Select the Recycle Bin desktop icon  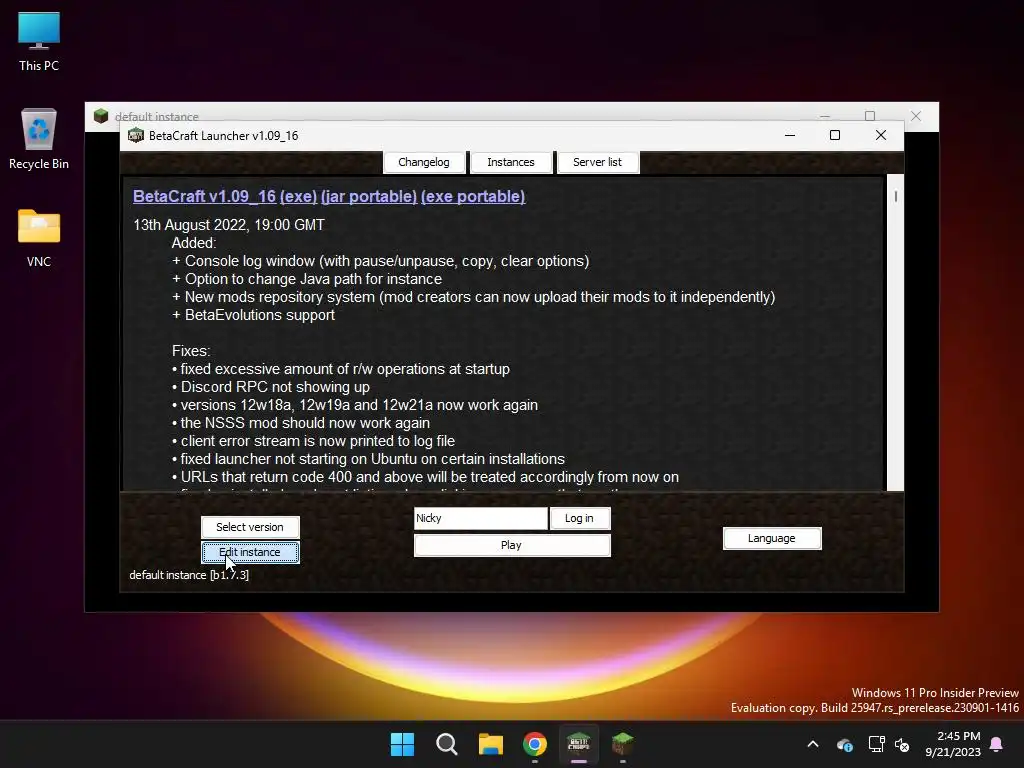pos(39,139)
